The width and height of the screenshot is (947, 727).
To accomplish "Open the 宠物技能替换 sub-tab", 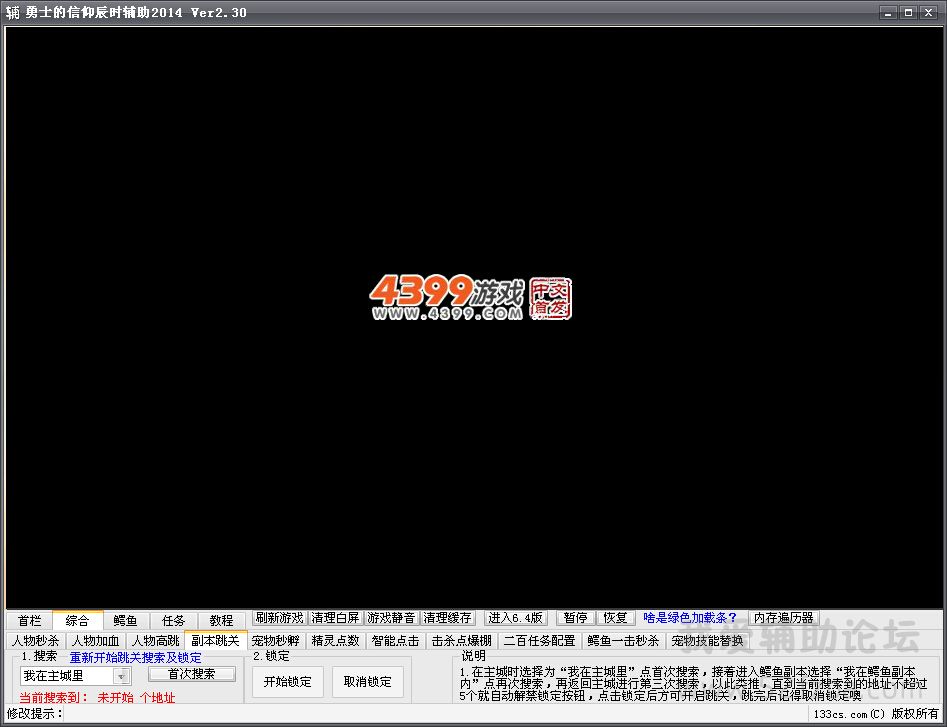I will [x=708, y=641].
